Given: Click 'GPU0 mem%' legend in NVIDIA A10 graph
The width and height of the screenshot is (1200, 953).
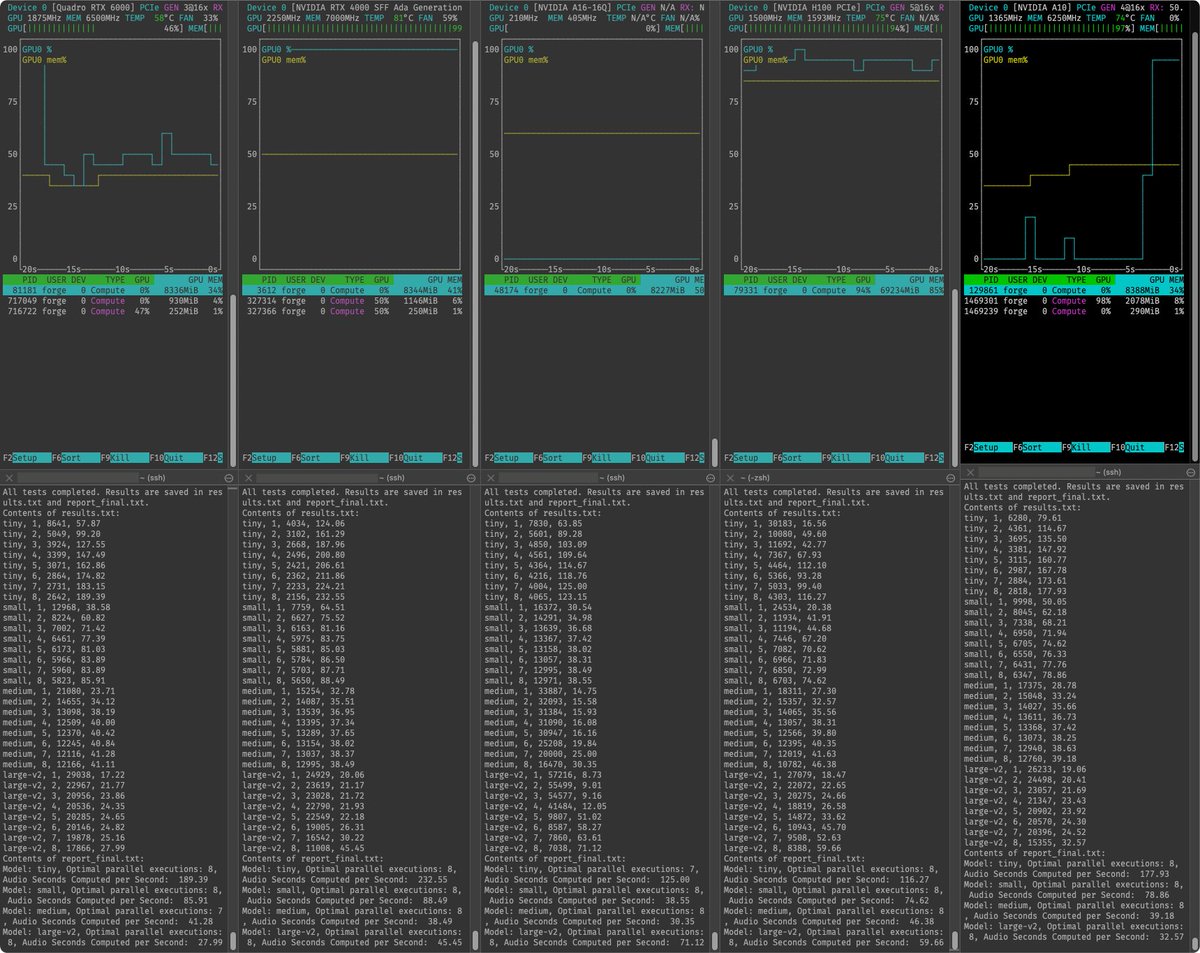Looking at the screenshot, I should click(1004, 60).
